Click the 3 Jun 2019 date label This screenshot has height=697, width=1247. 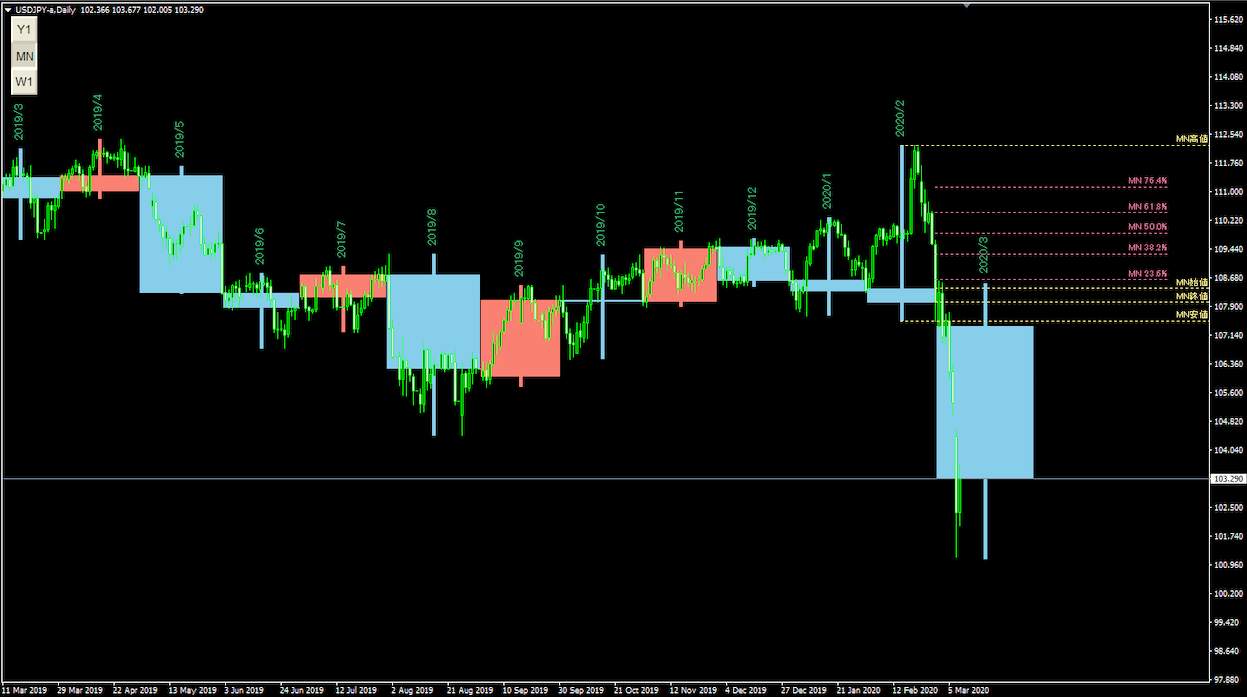[x=244, y=690]
